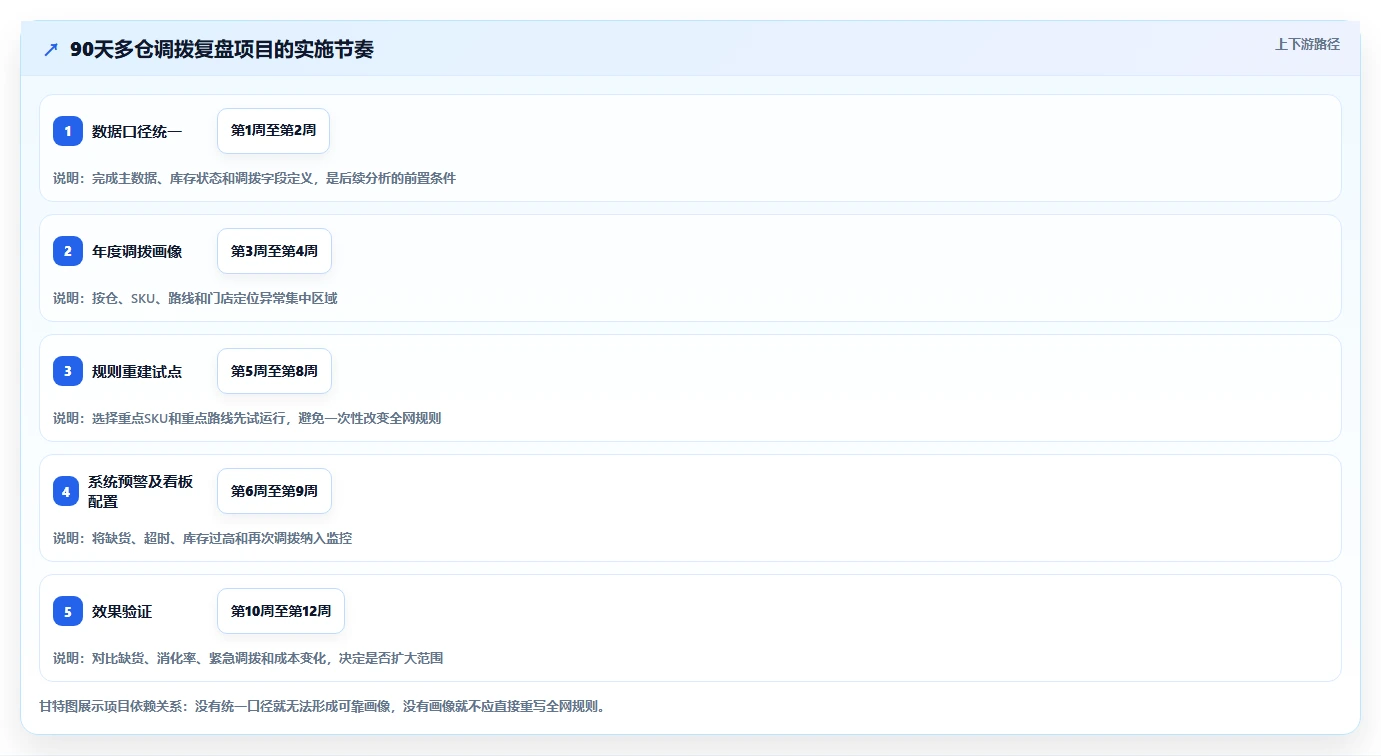1381x756 pixels.
Task: Click description 将缺货、超时、库存过高和再次调拨纳入监控
Action: coord(202,538)
